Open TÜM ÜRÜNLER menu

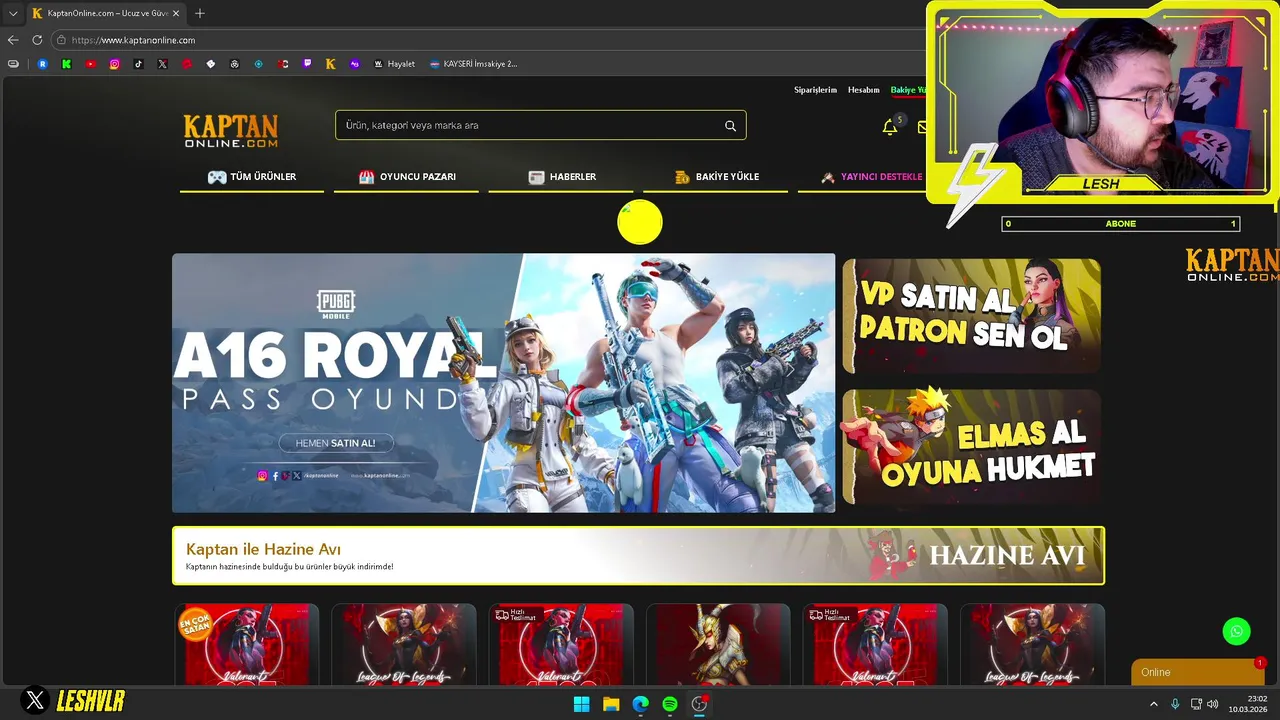coord(252,177)
